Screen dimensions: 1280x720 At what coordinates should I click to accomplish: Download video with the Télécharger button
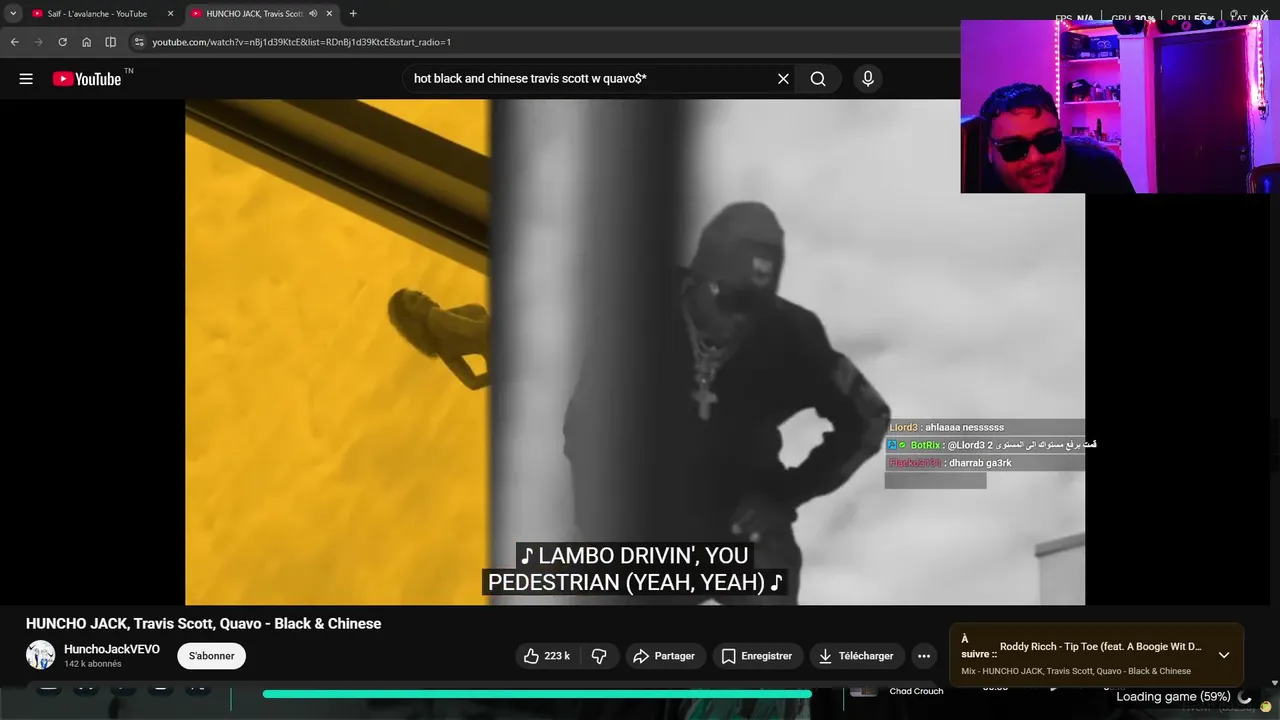(857, 656)
